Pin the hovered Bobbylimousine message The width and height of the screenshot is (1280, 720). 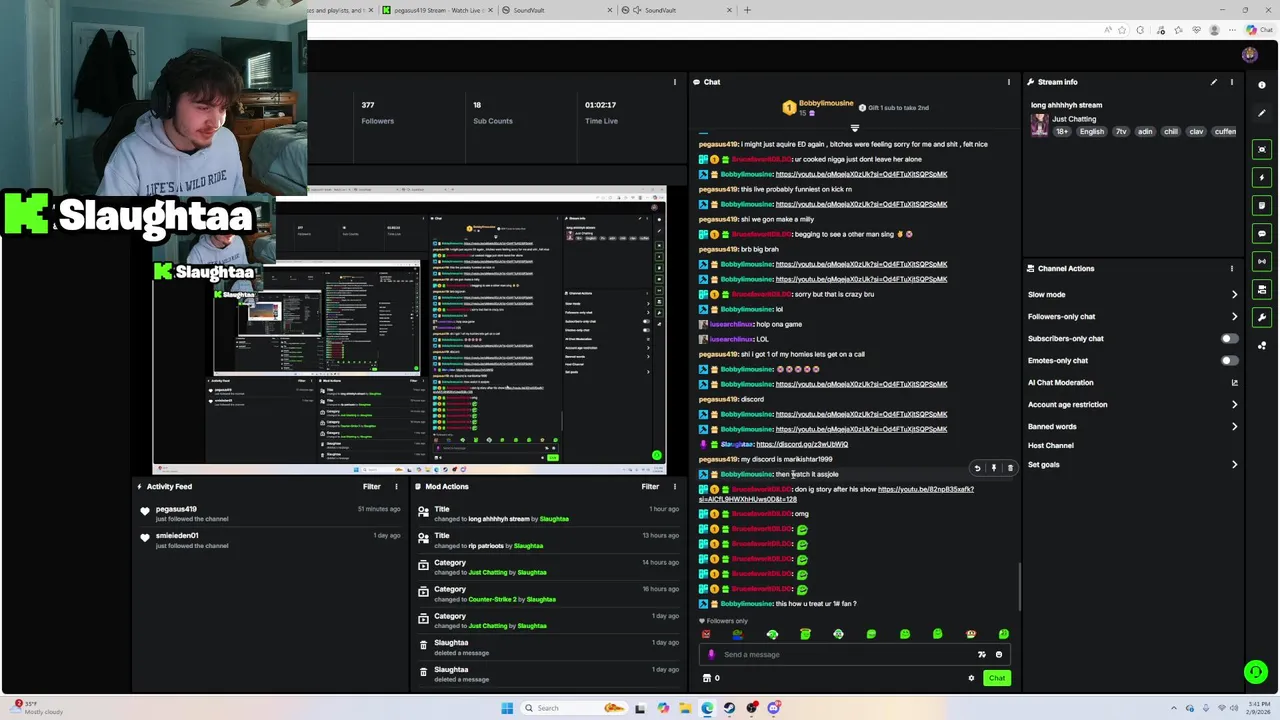[993, 468]
